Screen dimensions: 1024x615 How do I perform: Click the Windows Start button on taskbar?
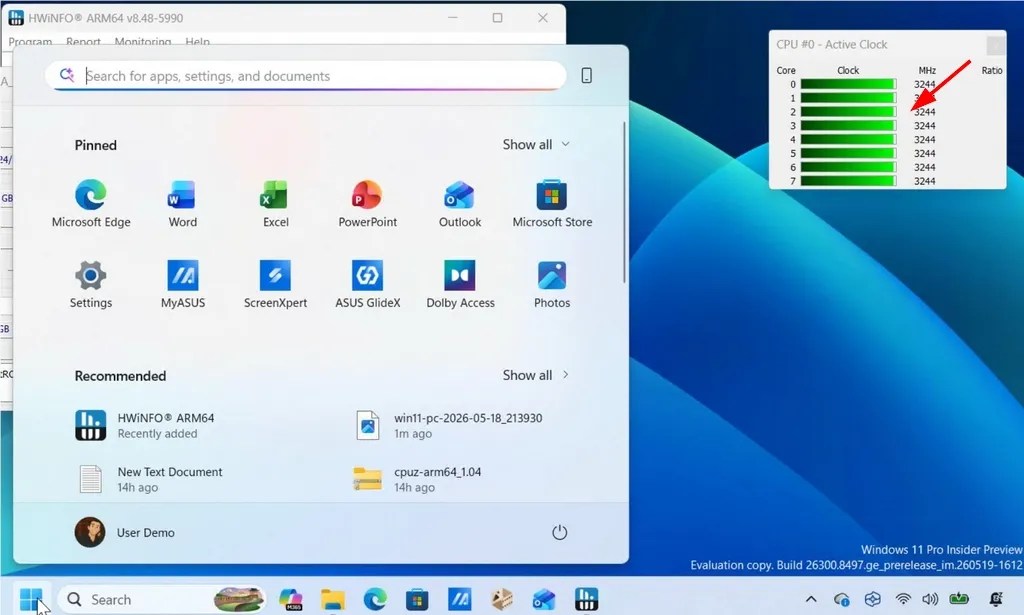(x=31, y=598)
